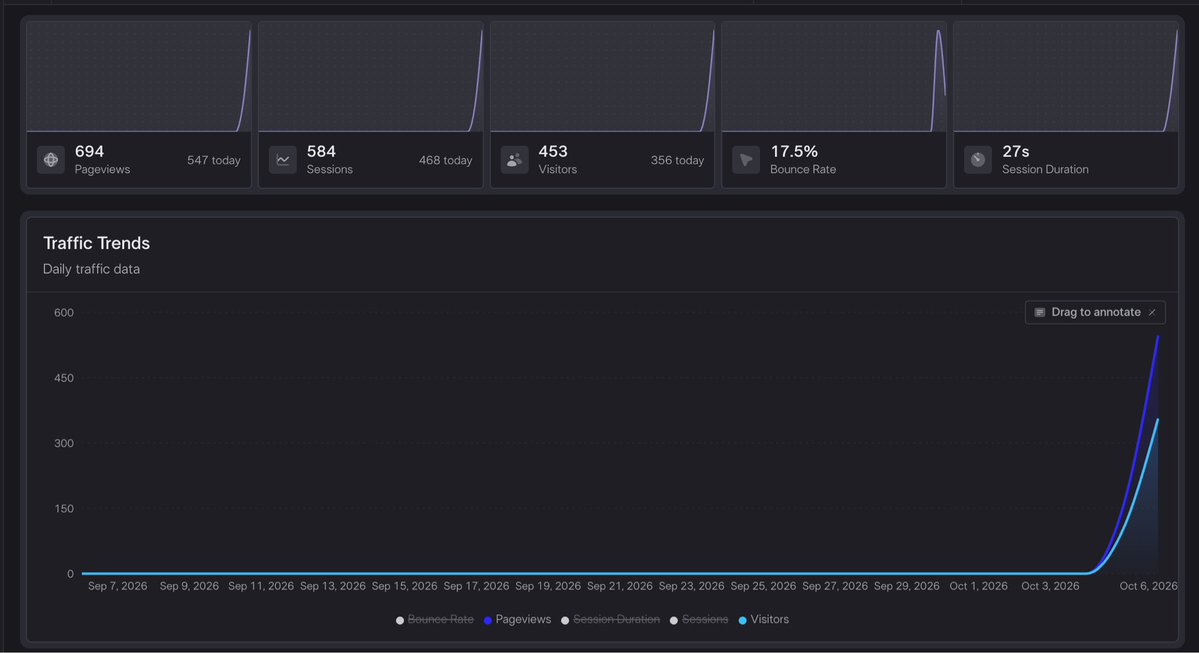The height and width of the screenshot is (653, 1199).
Task: Click the Visitors people icon
Action: [515, 160]
